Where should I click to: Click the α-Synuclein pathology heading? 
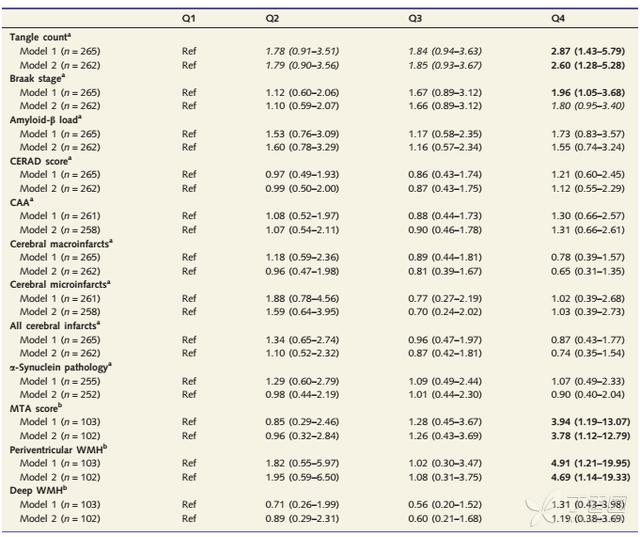tap(60, 367)
